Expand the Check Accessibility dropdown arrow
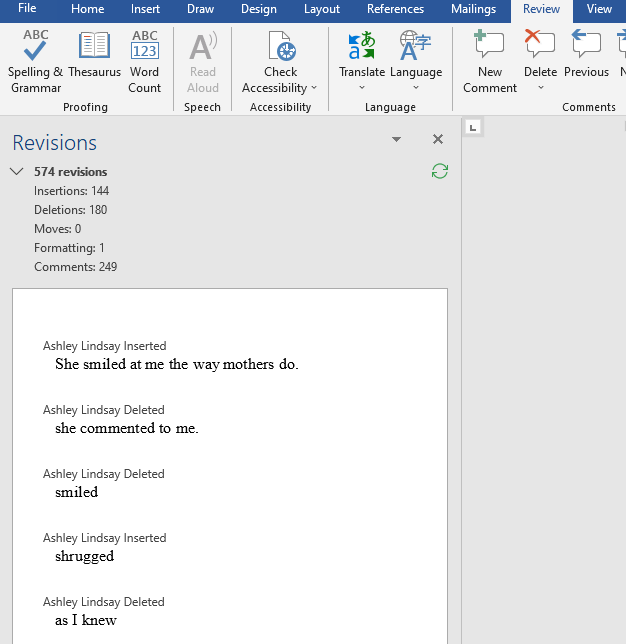Viewport: 626px width, 644px height. [314, 88]
